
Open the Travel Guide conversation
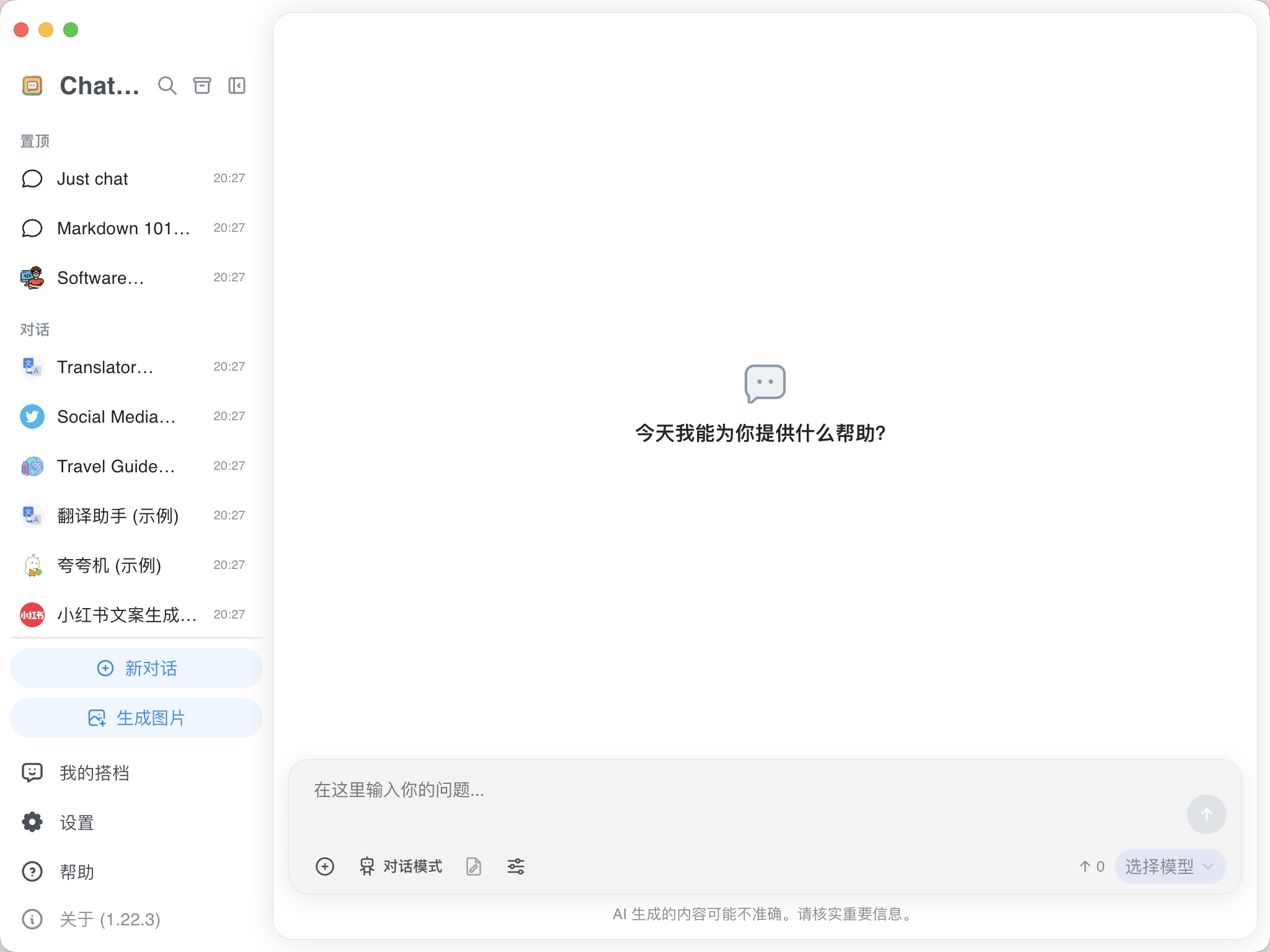[135, 466]
